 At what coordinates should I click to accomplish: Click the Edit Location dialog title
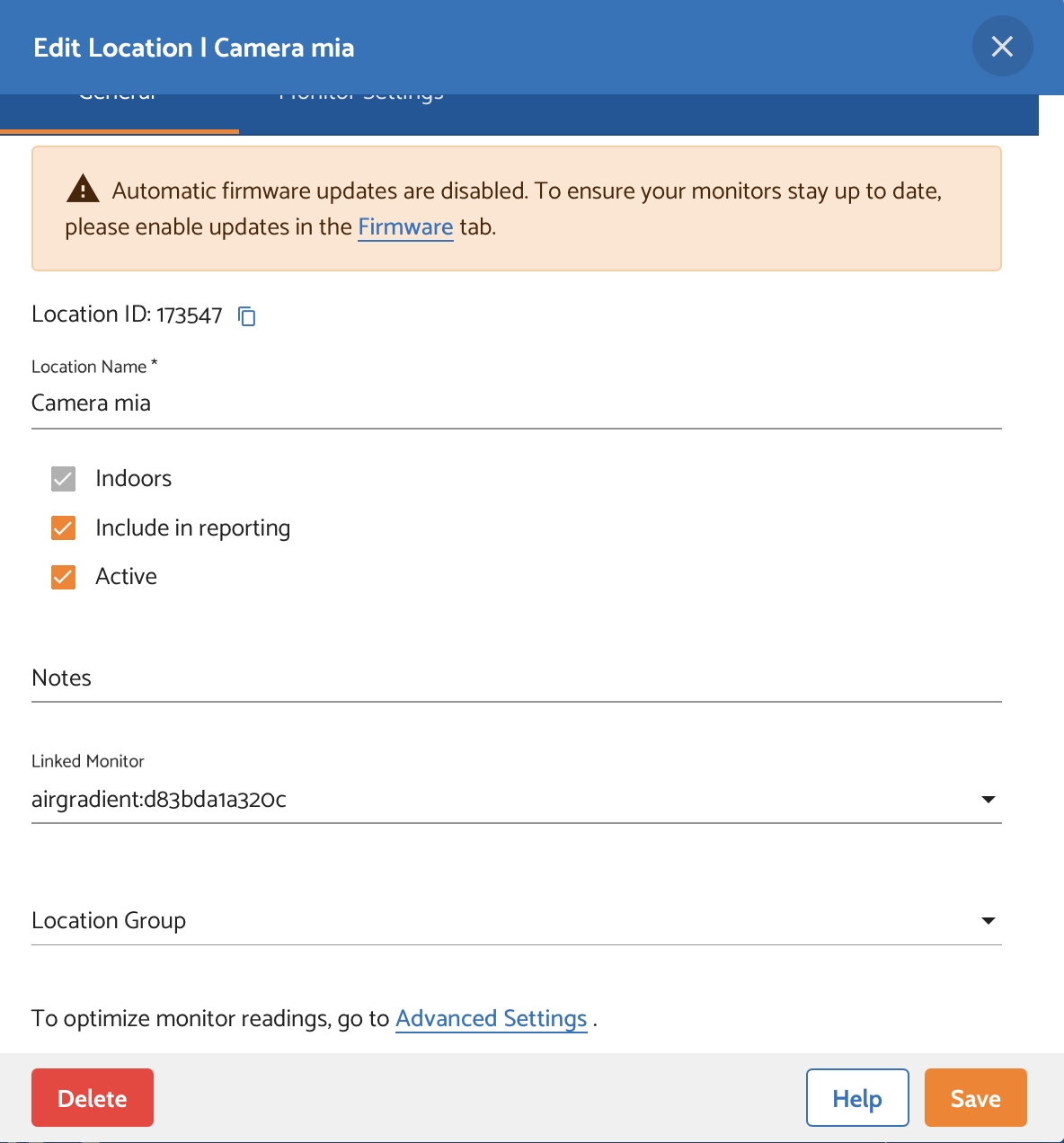coord(194,48)
